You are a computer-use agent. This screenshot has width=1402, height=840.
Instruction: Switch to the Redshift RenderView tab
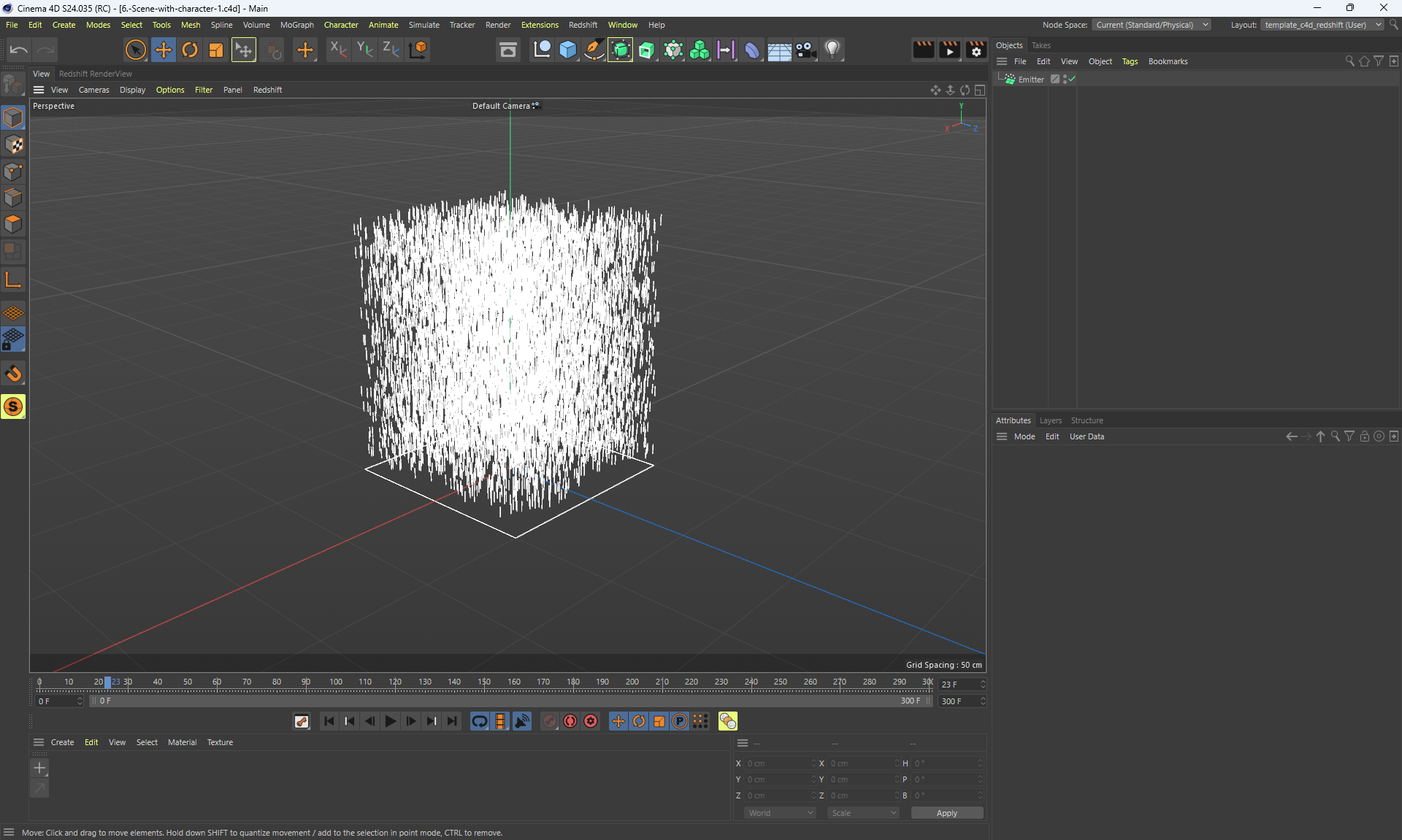coord(96,74)
